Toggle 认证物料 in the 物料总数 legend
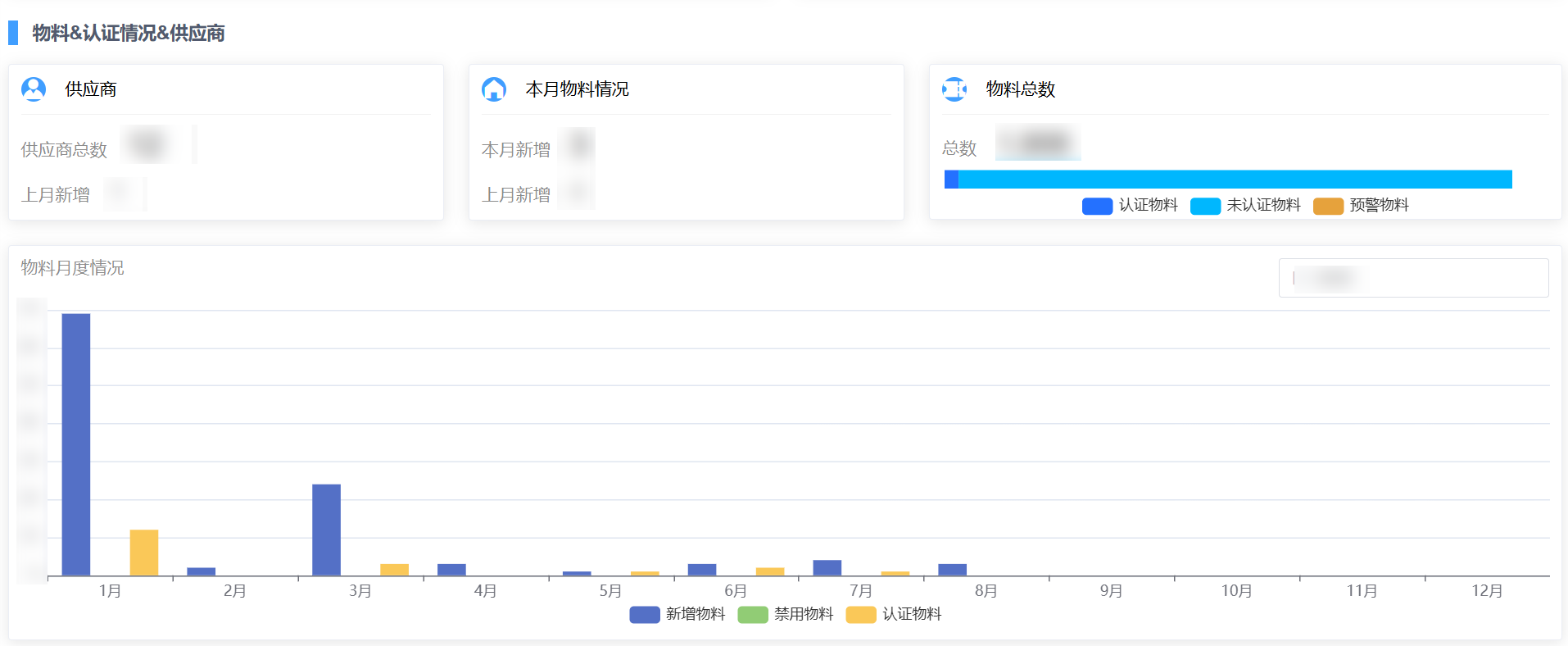Viewport: 1568px width, 646px height. [x=1130, y=206]
